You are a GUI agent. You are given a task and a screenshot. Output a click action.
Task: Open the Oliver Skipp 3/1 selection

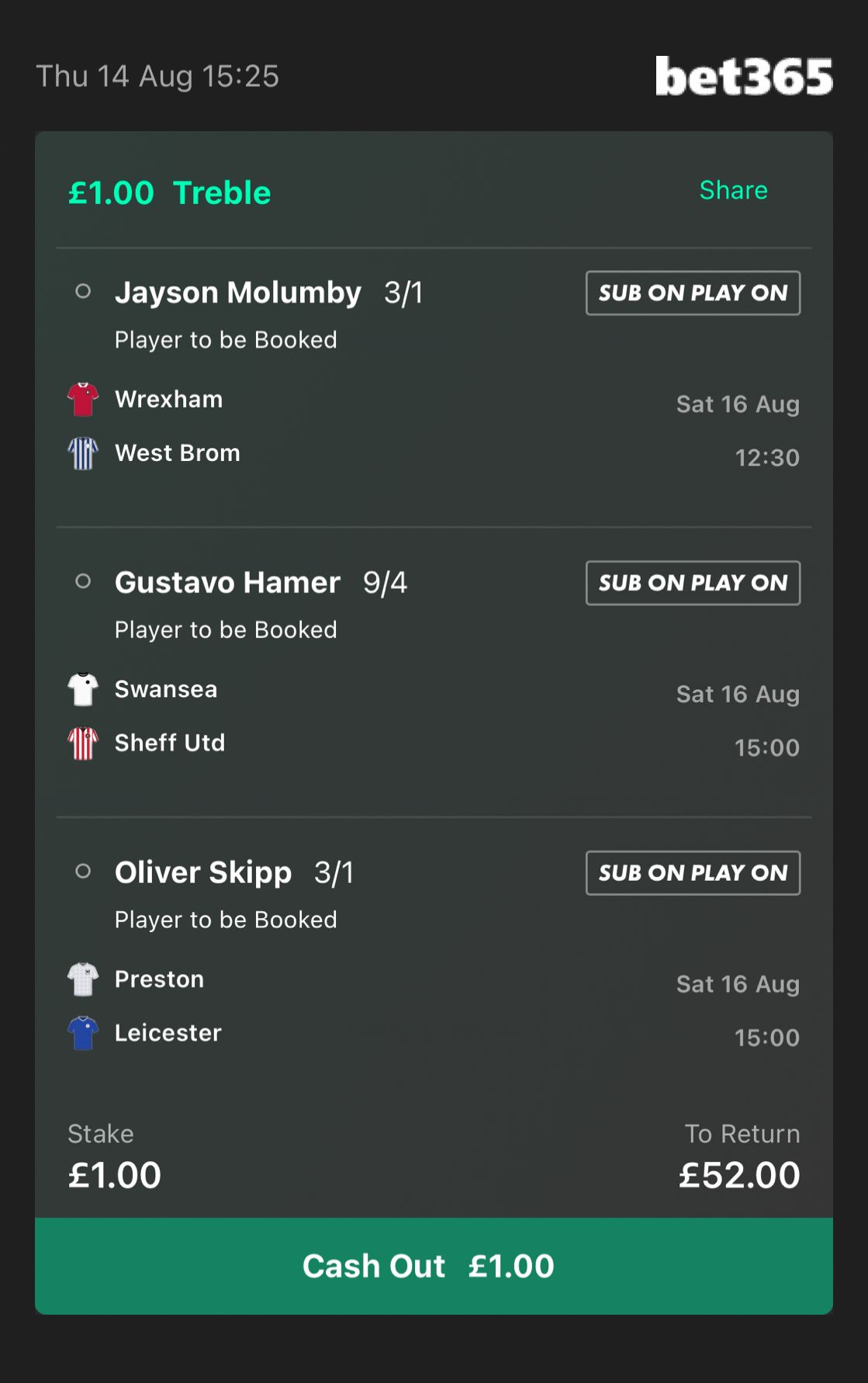pos(234,873)
